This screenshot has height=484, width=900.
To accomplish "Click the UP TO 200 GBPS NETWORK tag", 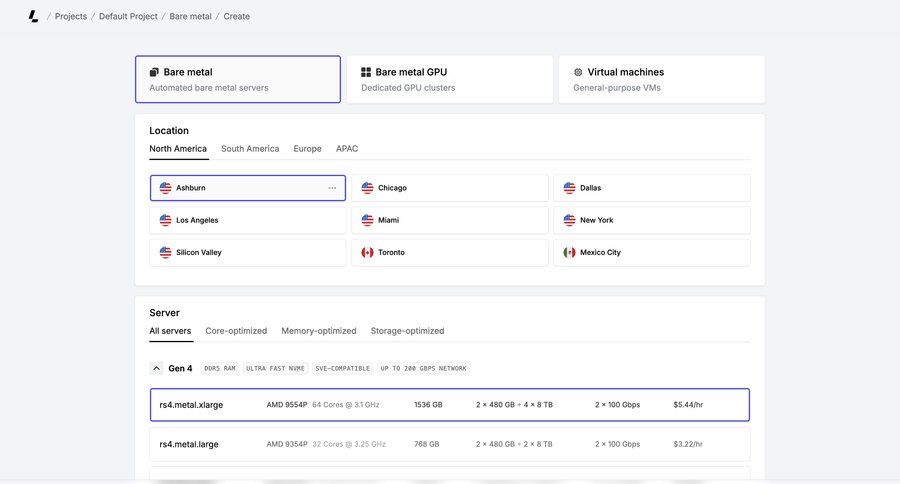I will pos(424,369).
